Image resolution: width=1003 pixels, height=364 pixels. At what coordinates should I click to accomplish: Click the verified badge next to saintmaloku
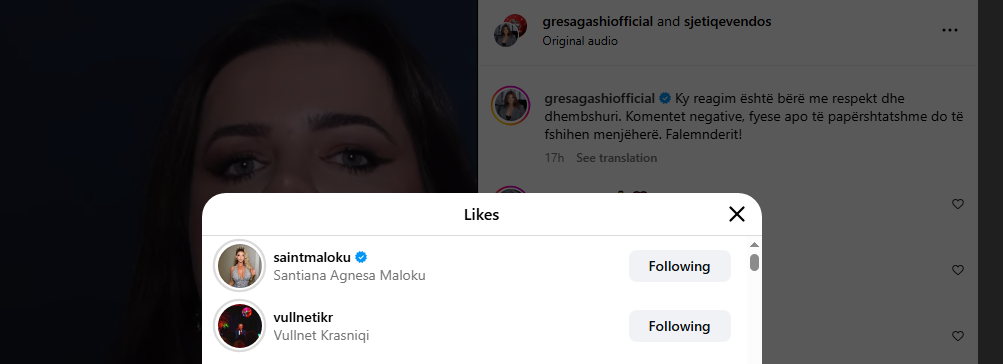point(361,258)
